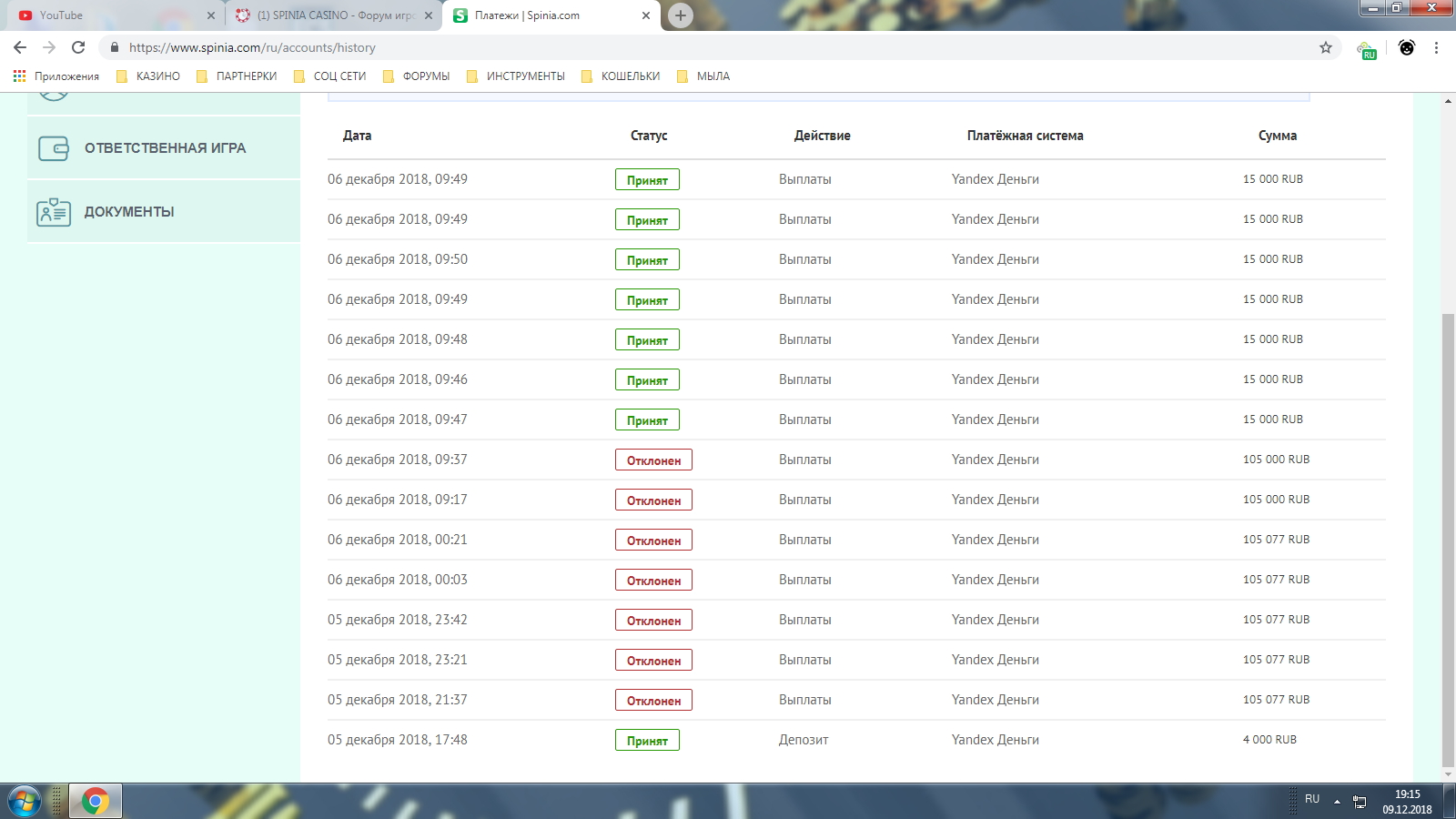Open Windows Start menu
The image size is (1456, 819).
(x=25, y=802)
